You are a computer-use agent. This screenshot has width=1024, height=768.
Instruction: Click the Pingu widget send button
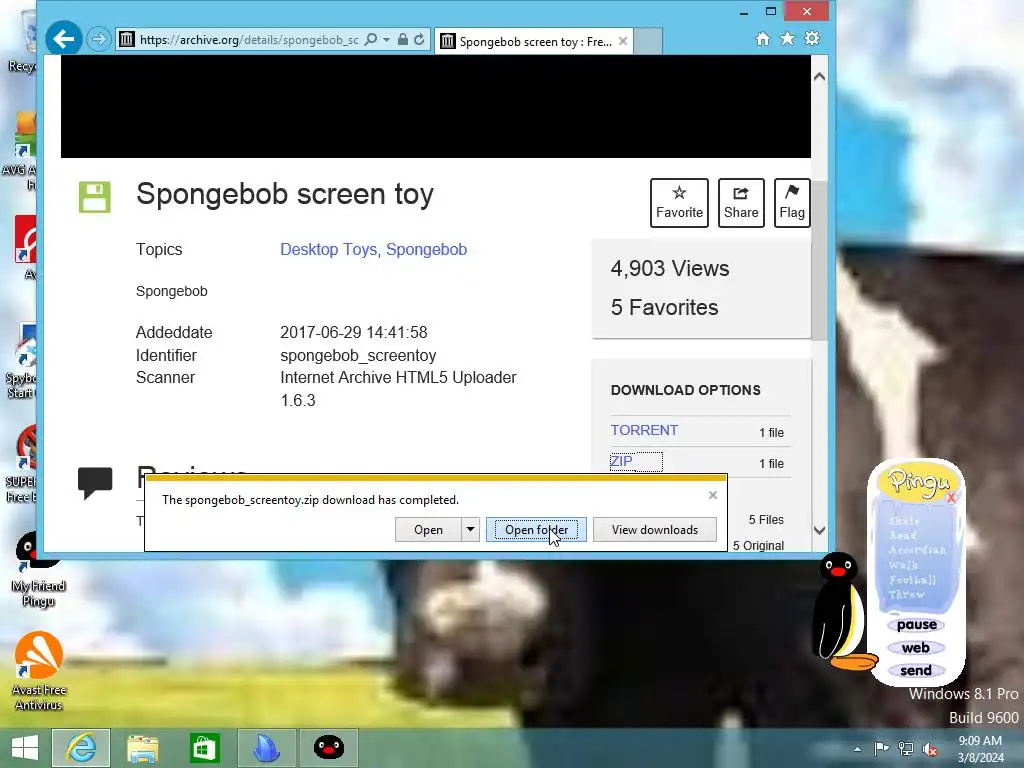pyautogui.click(x=916, y=671)
